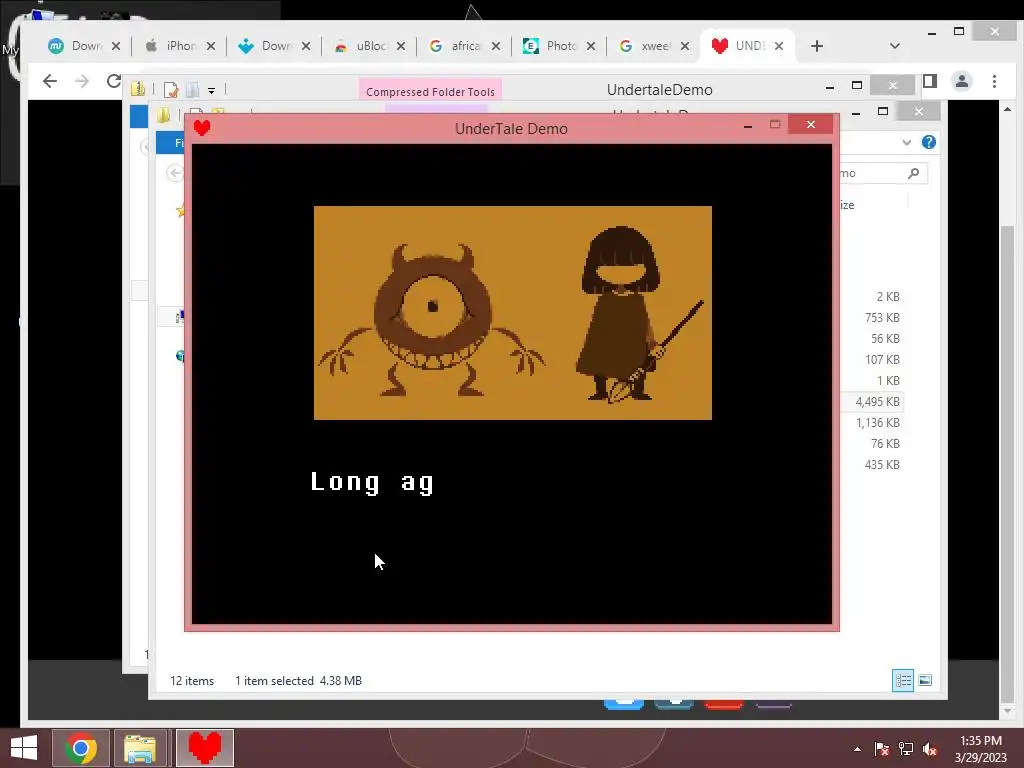Switch to the uBlock browser tab

click(371, 46)
